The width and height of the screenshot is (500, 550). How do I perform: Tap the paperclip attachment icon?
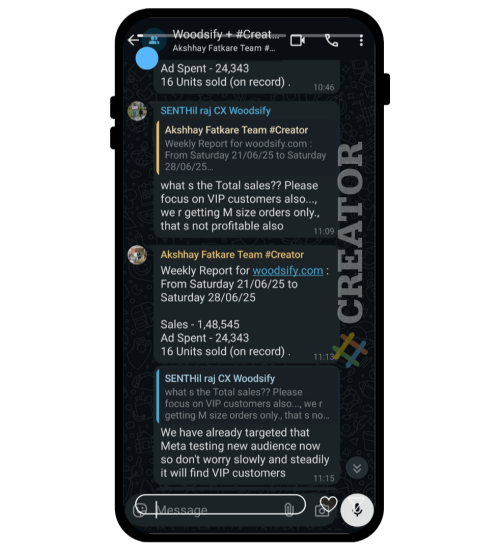click(289, 510)
